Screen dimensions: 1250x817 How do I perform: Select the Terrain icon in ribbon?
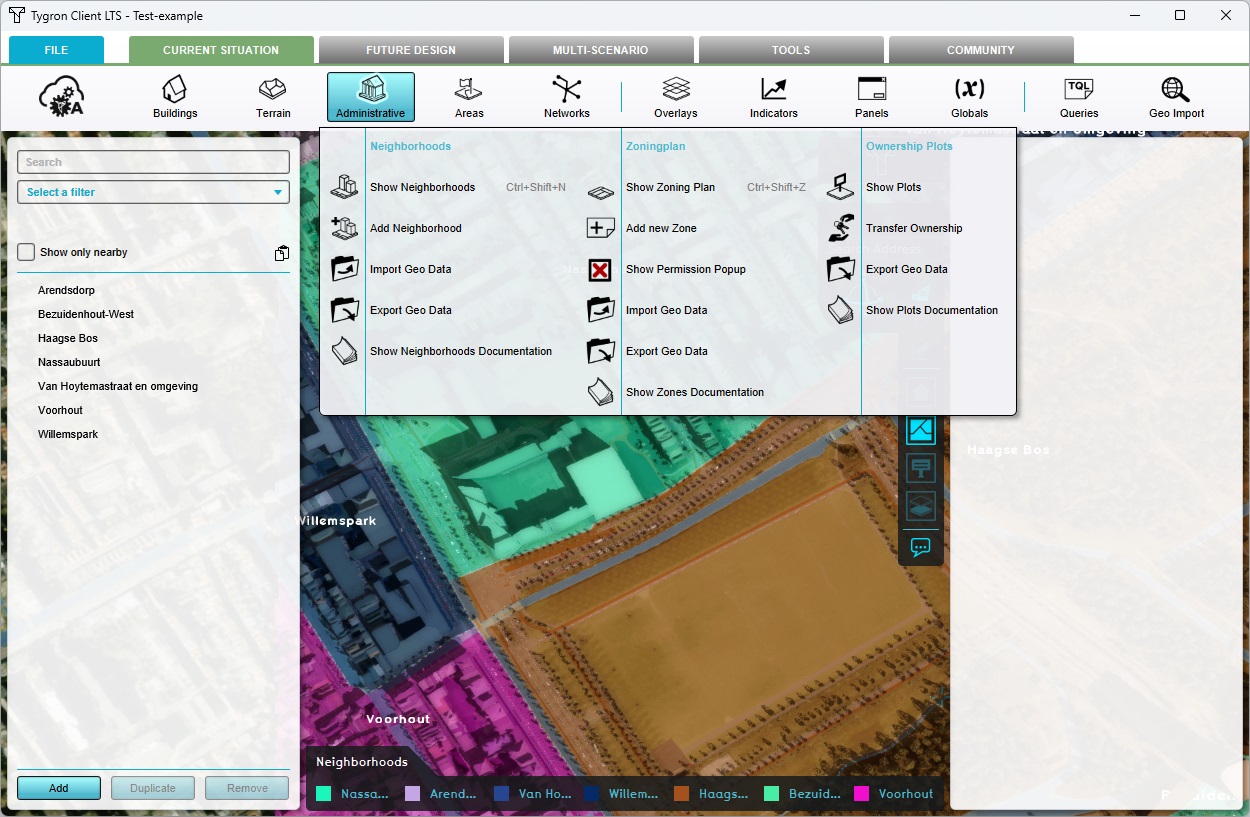pyautogui.click(x=272, y=97)
